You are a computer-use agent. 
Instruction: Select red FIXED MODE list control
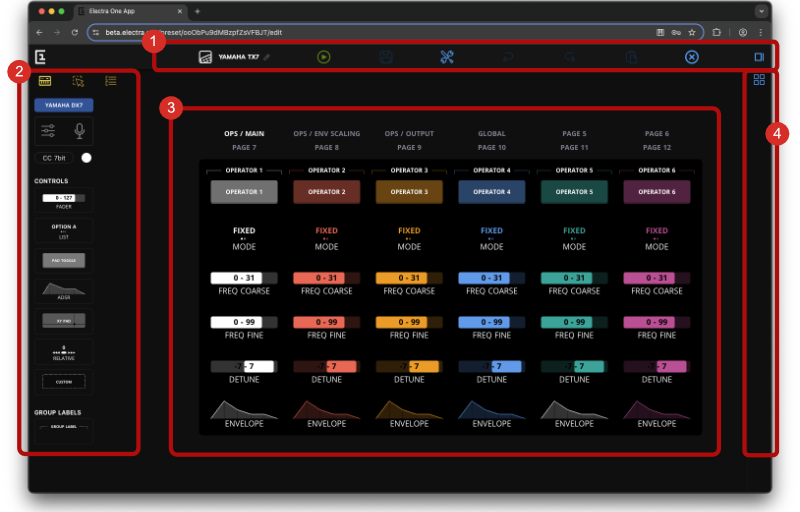(x=327, y=238)
